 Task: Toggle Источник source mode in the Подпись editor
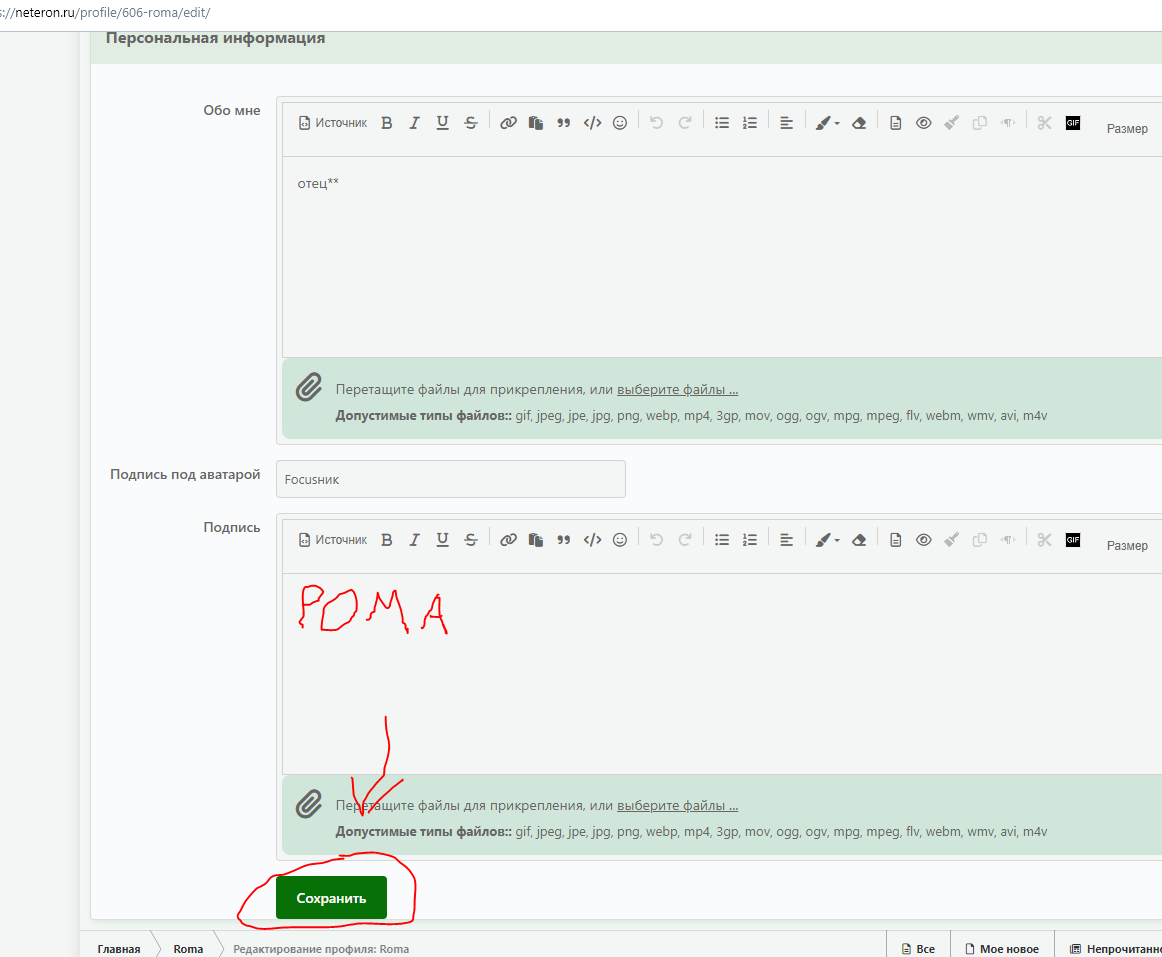pyautogui.click(x=333, y=540)
